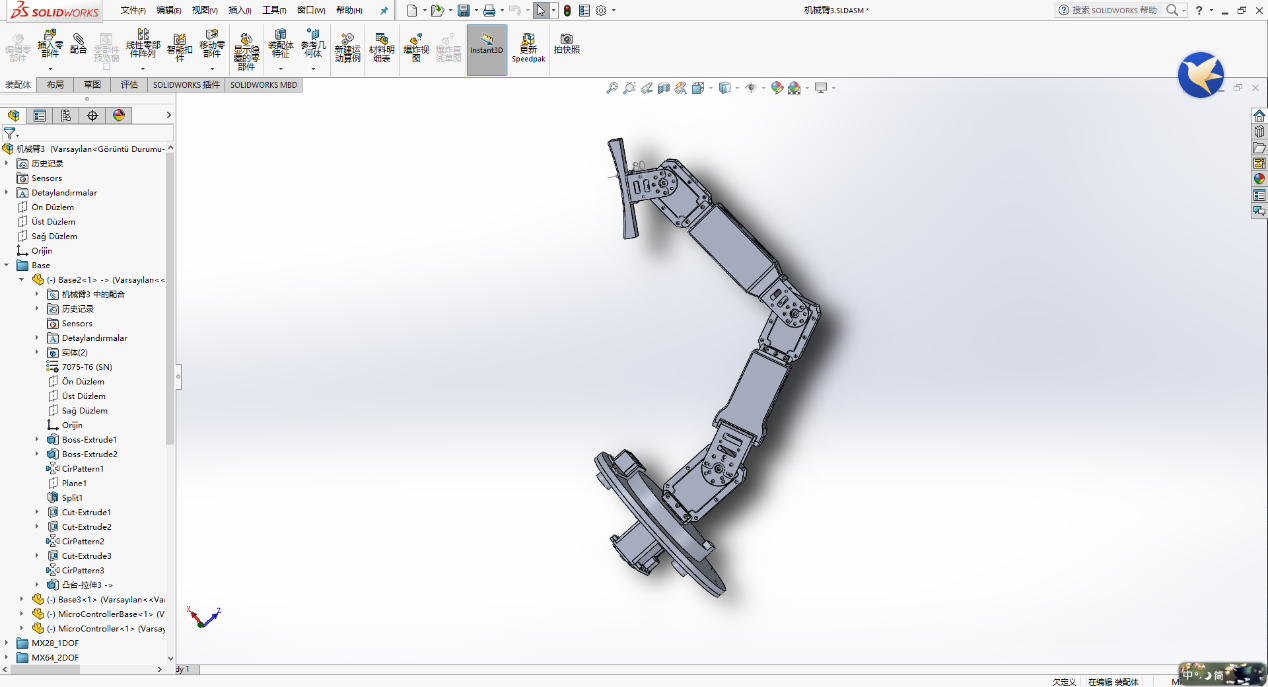Click the Ön Düzlem plane under assembly root

tap(52, 207)
